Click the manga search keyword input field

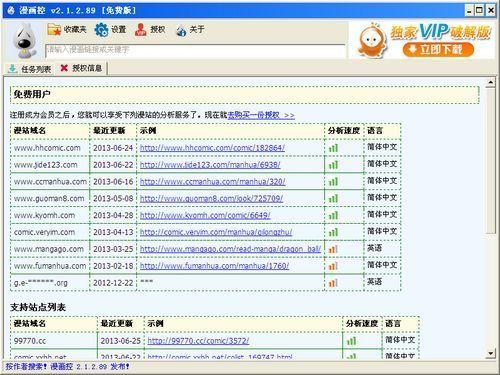pos(195,51)
